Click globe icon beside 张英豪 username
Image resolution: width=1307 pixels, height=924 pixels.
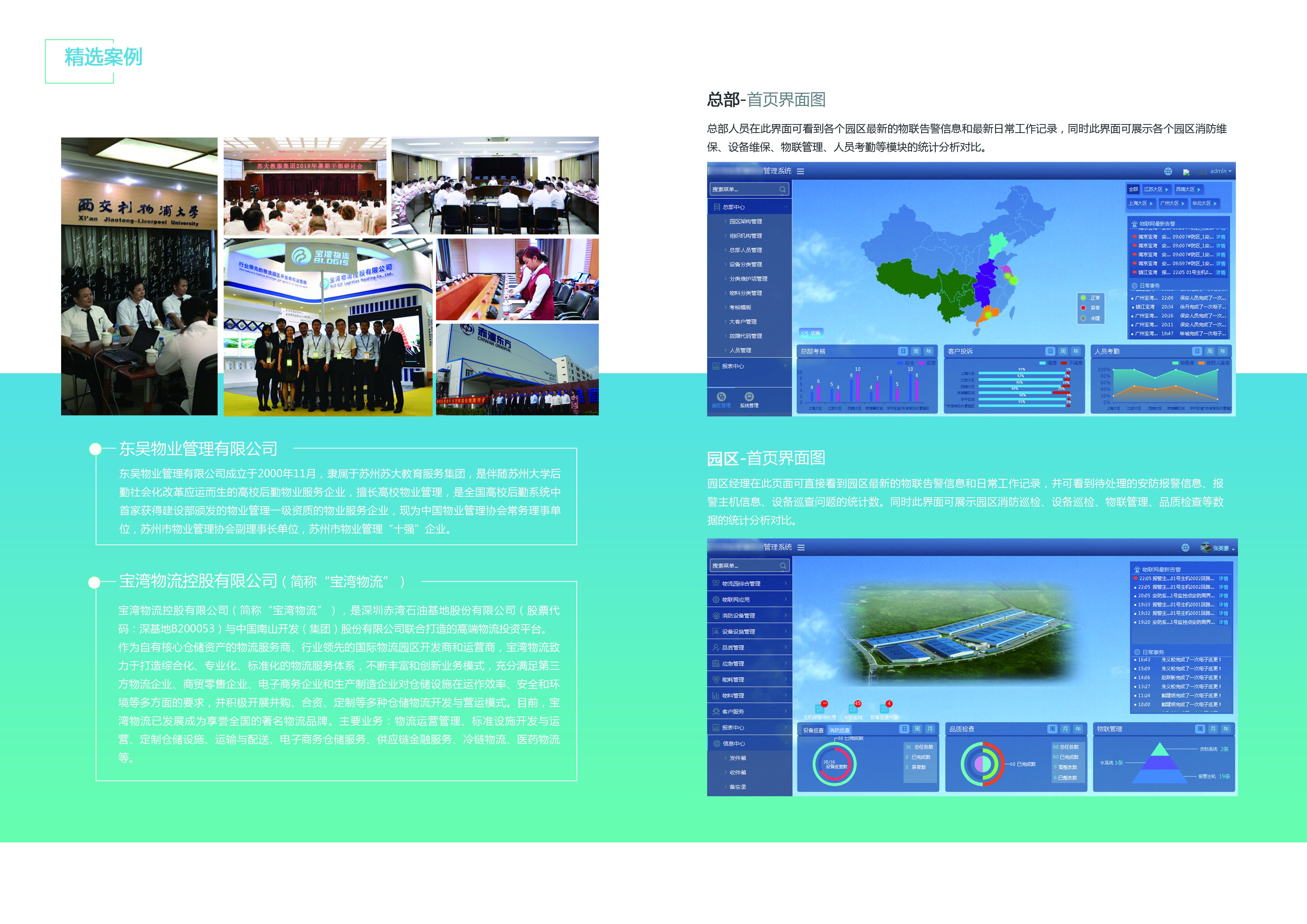[x=1185, y=547]
